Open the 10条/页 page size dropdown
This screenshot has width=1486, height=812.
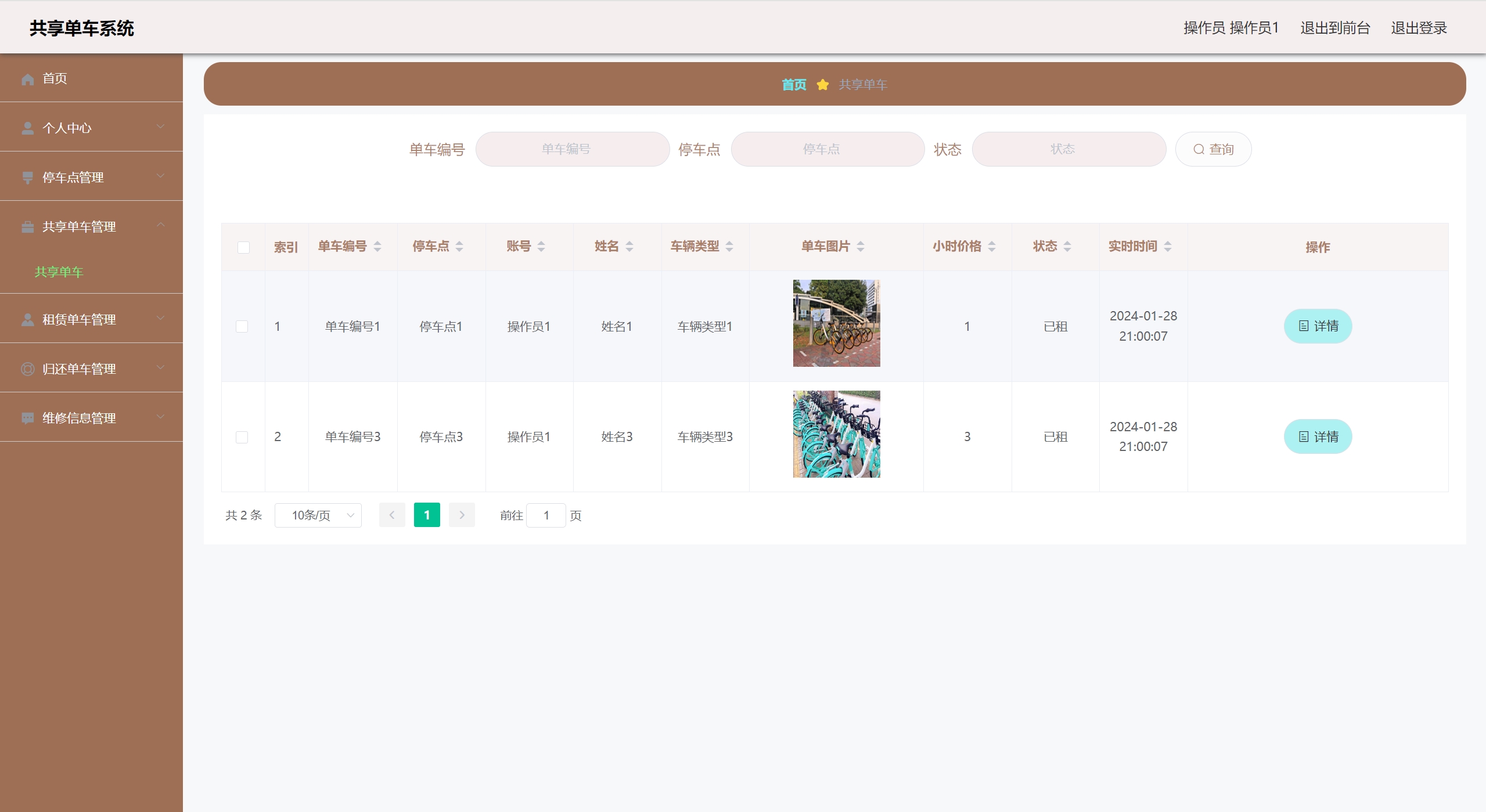pyautogui.click(x=318, y=515)
